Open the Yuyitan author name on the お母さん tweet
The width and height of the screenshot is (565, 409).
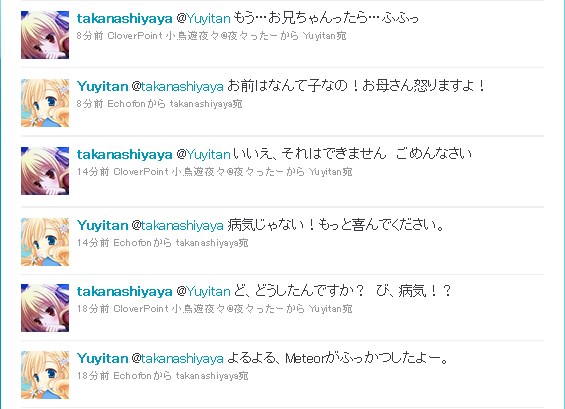click(x=103, y=86)
